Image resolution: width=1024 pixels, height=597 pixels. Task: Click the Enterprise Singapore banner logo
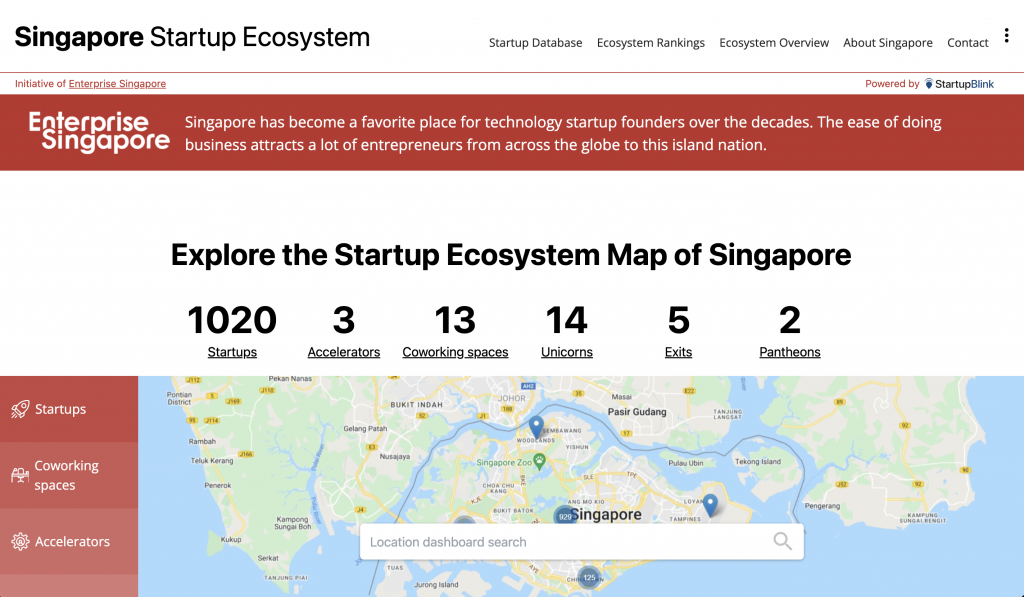(x=99, y=132)
